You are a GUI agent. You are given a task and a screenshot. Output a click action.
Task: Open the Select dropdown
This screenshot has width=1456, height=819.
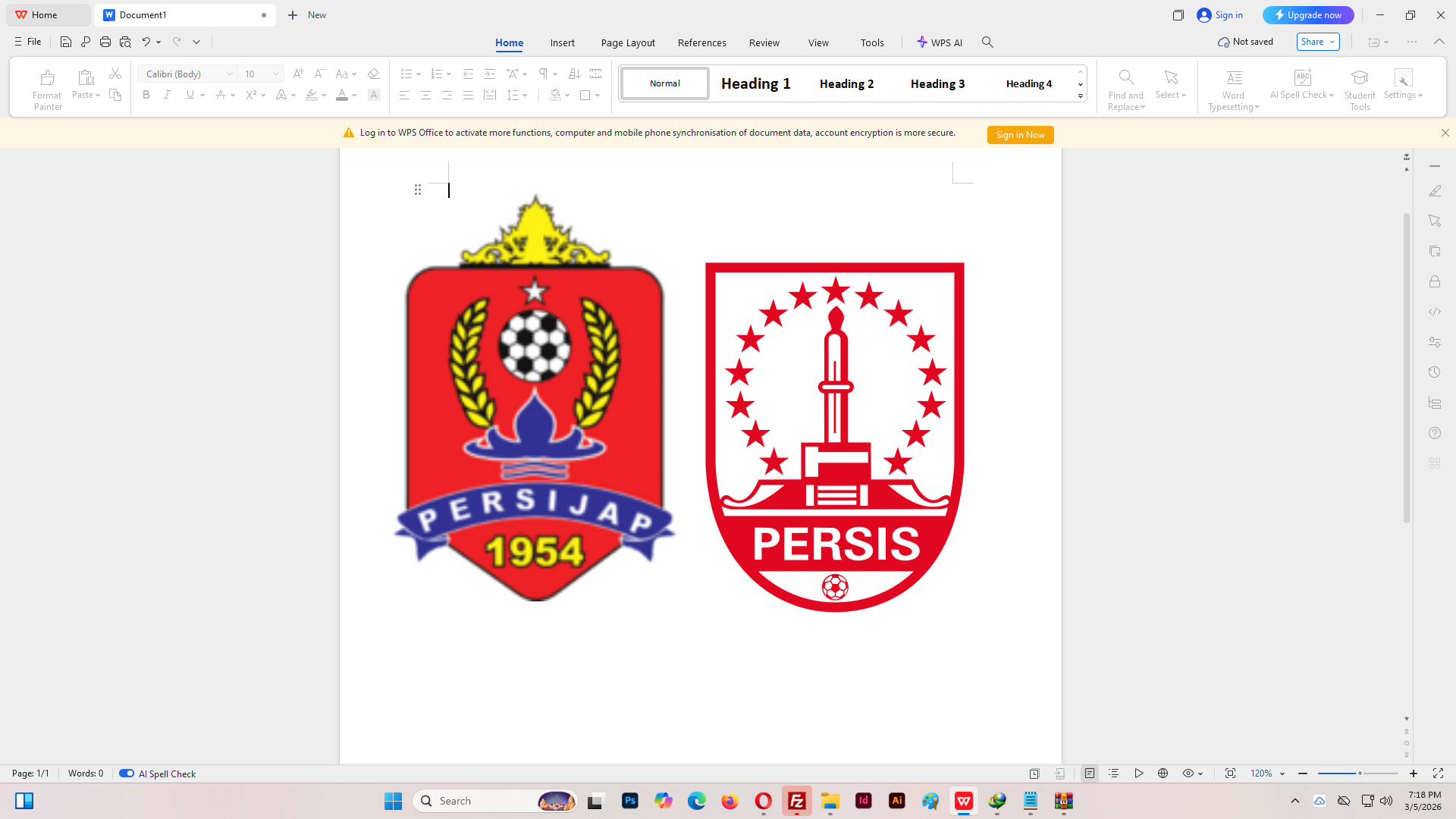pyautogui.click(x=1171, y=86)
